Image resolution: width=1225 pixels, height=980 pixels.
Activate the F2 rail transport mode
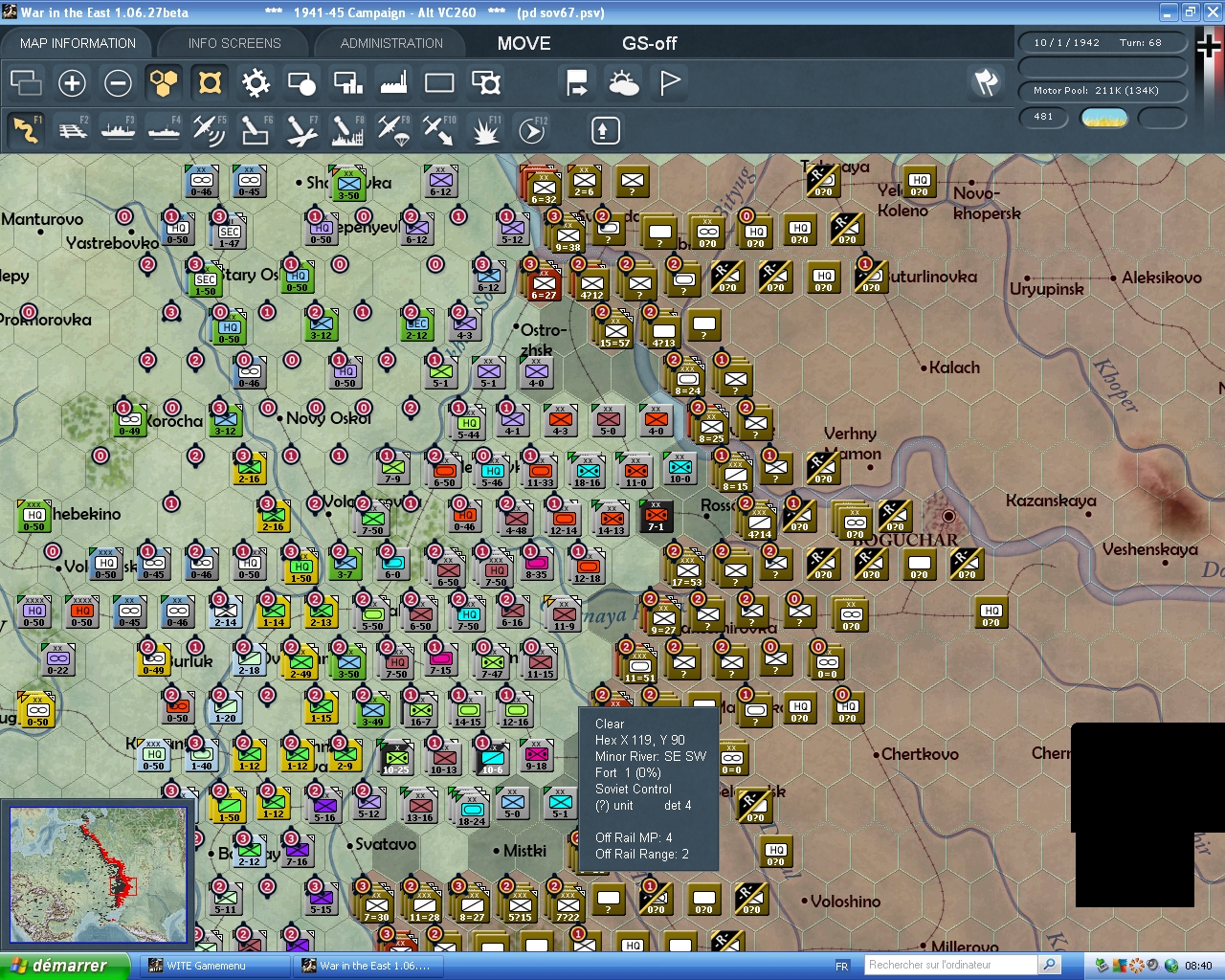73,130
